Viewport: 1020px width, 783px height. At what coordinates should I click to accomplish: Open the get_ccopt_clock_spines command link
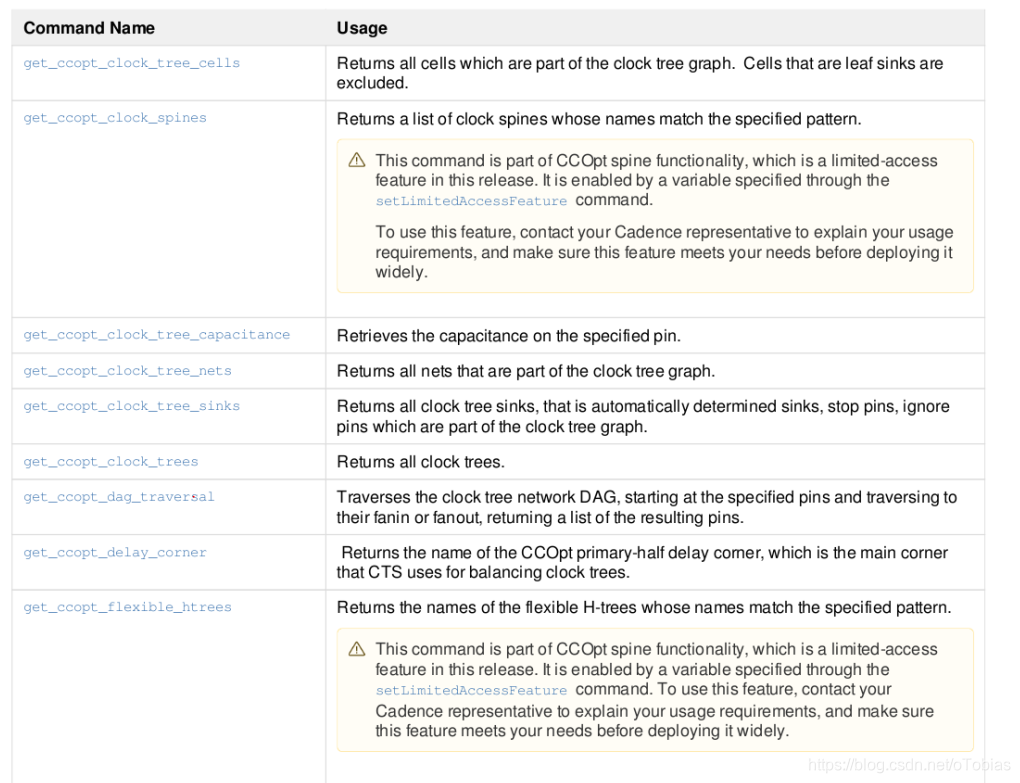coord(114,118)
